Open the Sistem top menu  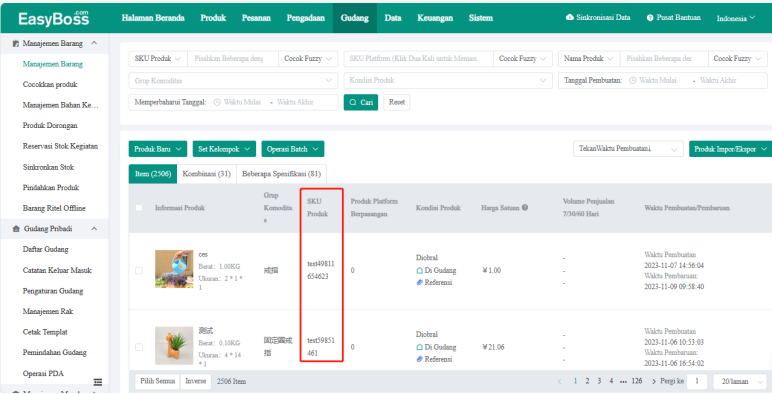click(x=481, y=18)
